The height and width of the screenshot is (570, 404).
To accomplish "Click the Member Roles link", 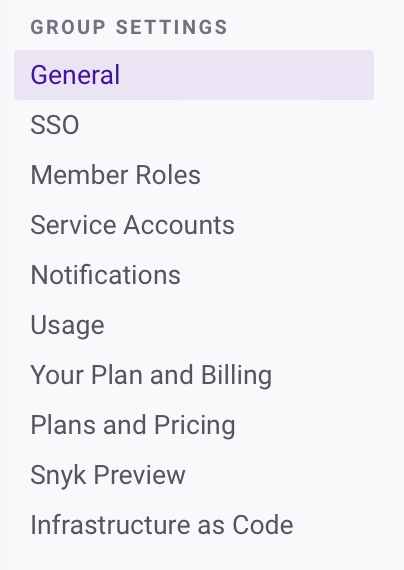I will pyautogui.click(x=194, y=175).
